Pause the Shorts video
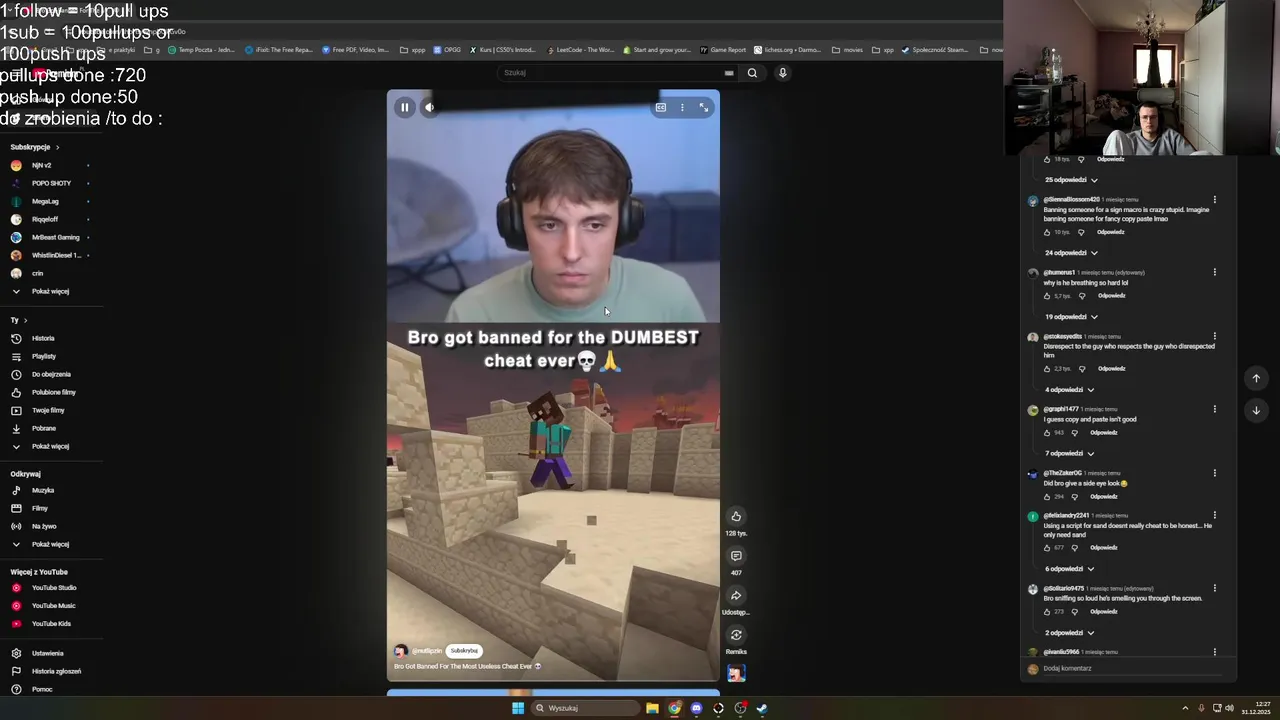 [405, 107]
